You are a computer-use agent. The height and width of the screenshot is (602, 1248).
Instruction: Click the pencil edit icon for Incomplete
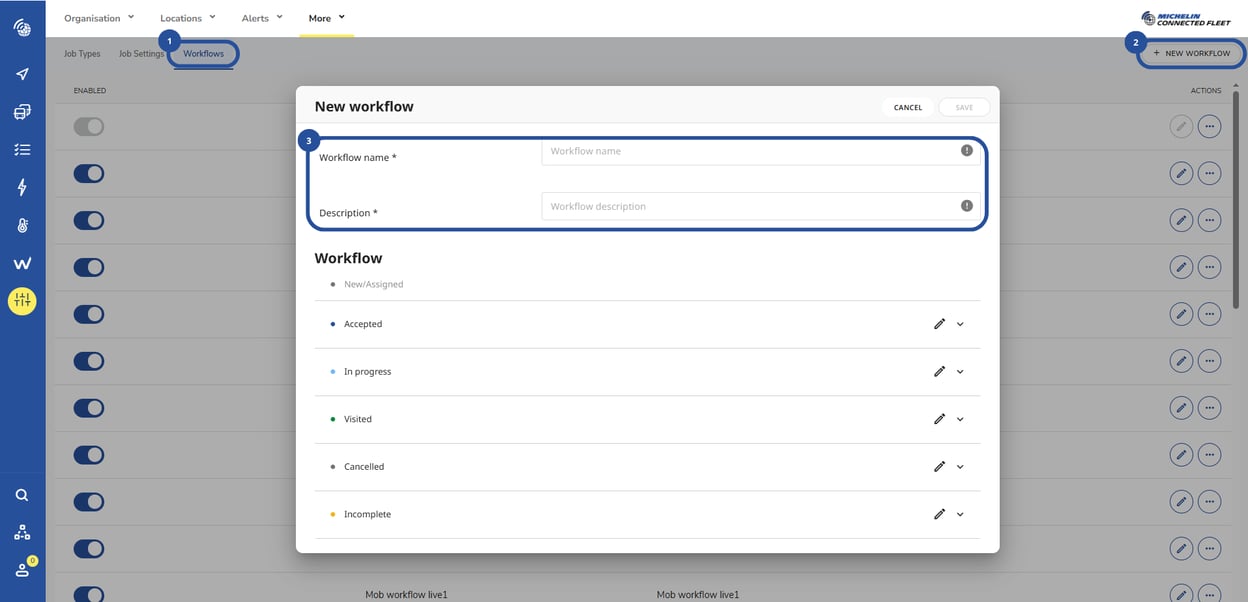(939, 514)
